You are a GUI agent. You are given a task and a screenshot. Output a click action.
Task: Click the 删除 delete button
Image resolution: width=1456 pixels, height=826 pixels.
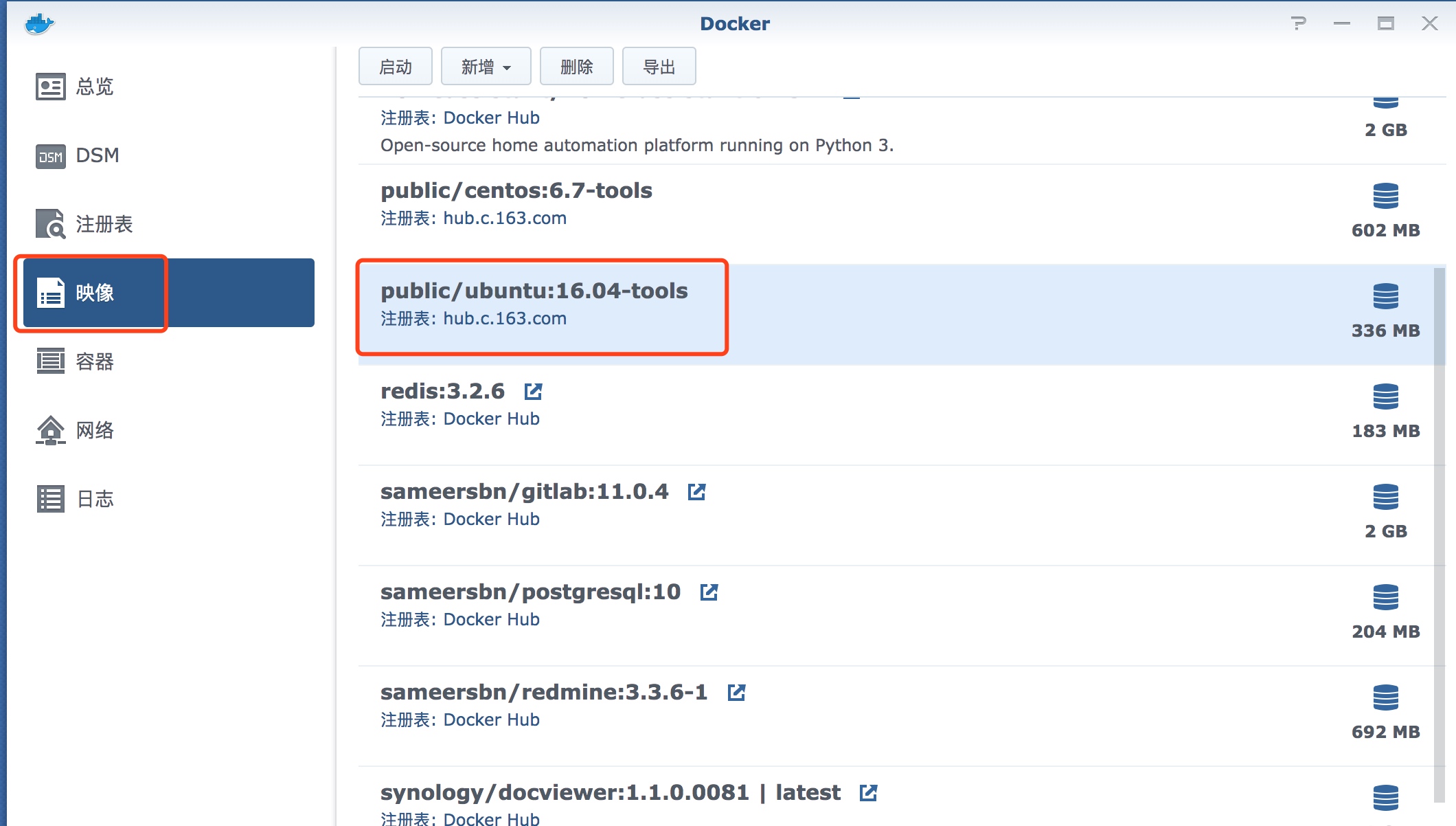point(577,67)
